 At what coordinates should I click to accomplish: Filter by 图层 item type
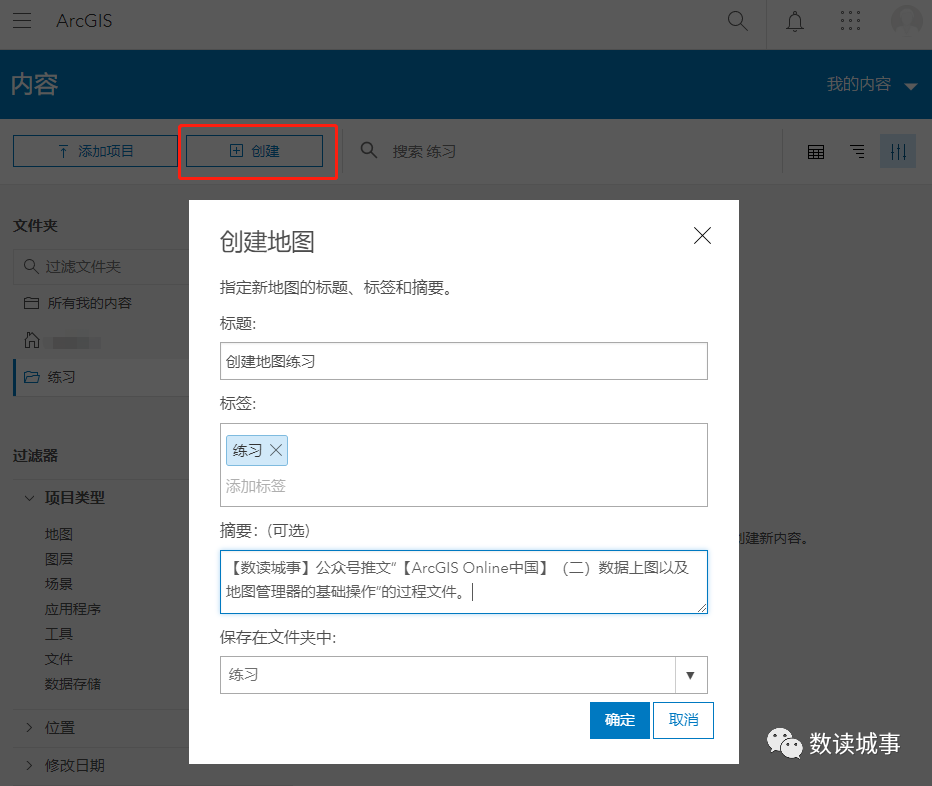tap(59, 559)
